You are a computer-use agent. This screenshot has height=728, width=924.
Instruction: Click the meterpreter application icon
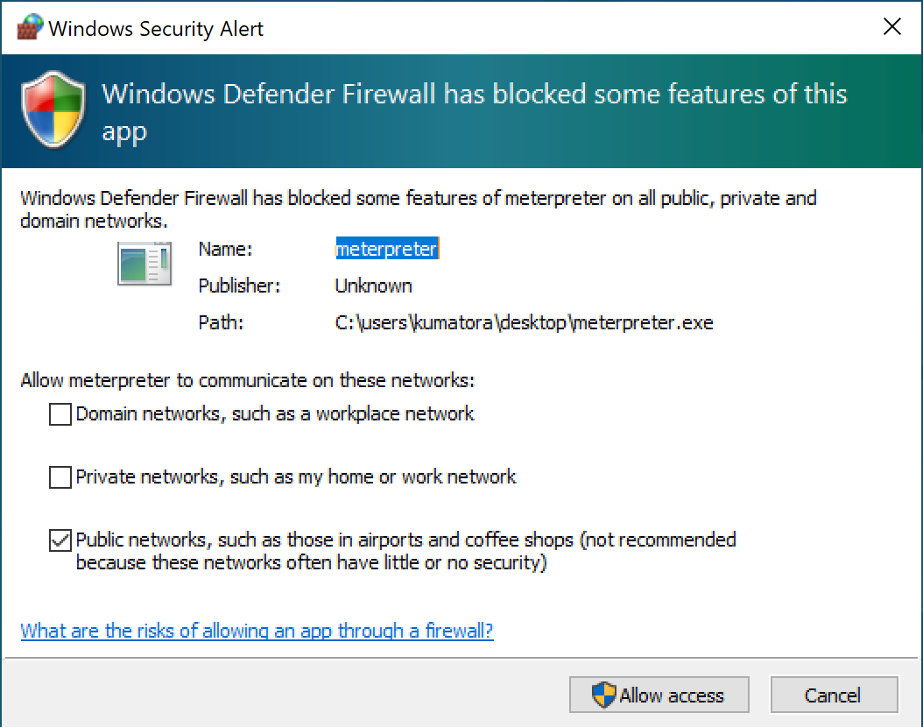[144, 263]
